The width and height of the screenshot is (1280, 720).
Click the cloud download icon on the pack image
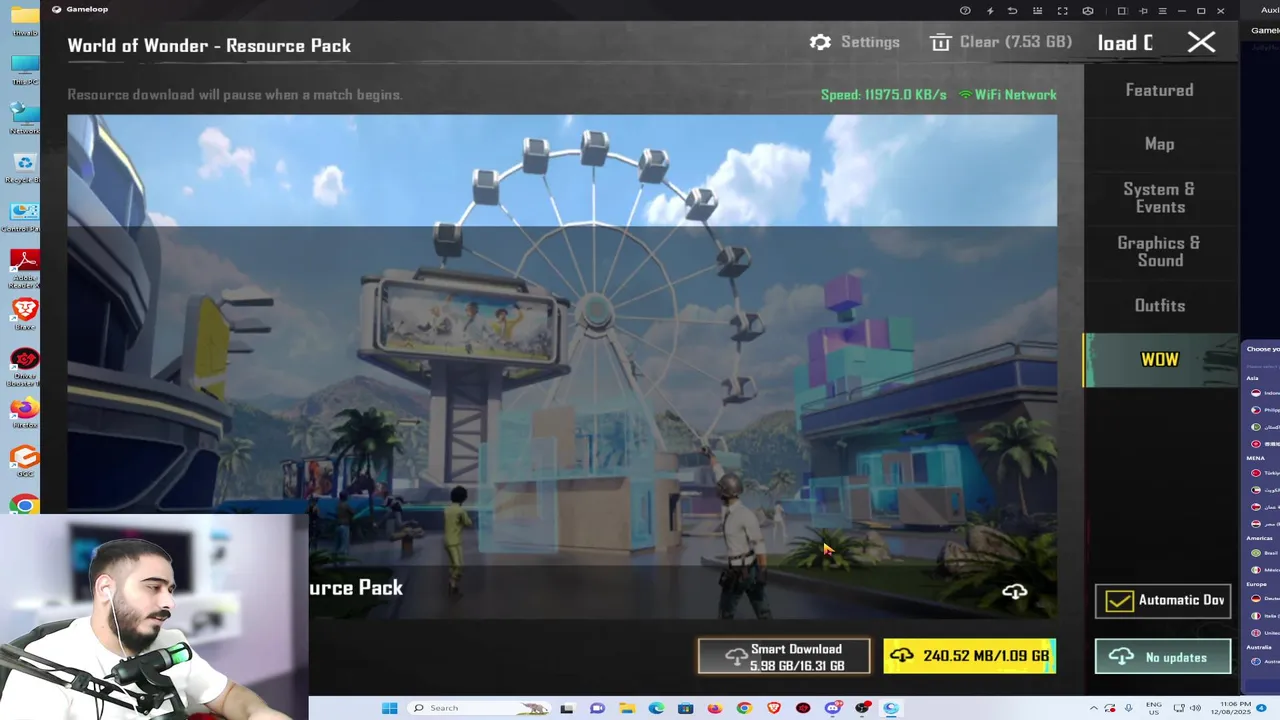click(x=1015, y=592)
